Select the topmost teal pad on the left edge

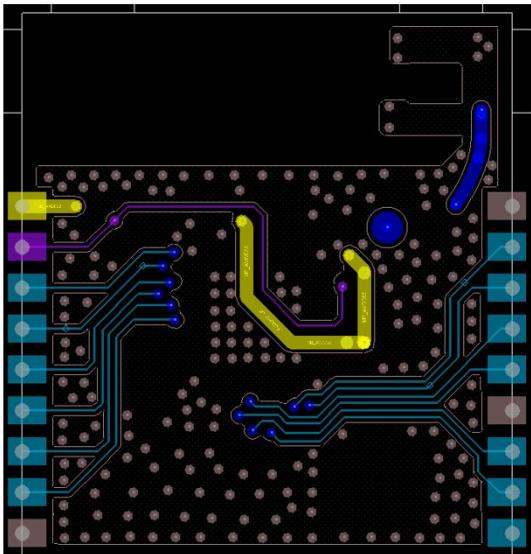pos(27,288)
